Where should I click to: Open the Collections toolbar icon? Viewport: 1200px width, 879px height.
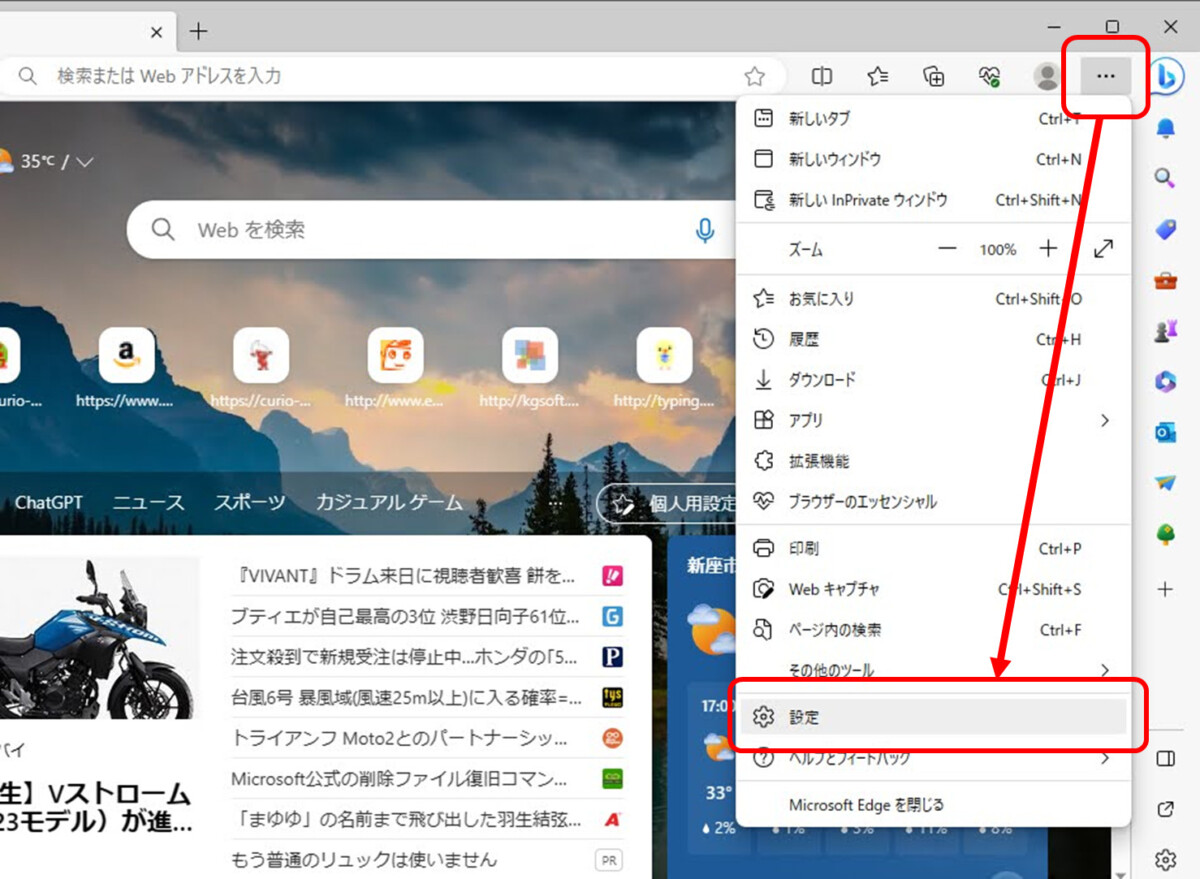pos(934,76)
